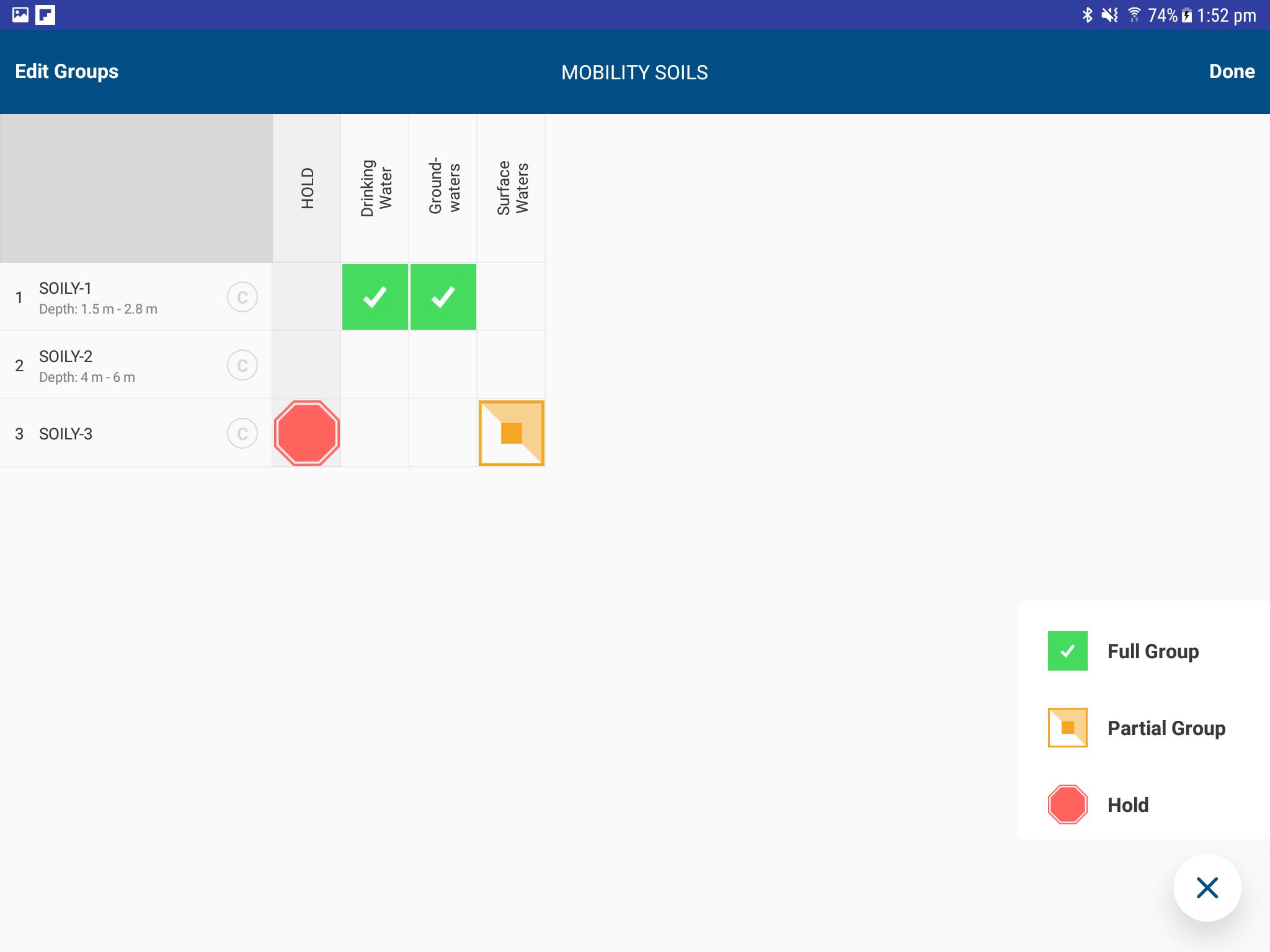The height and width of the screenshot is (952, 1270).
Task: Select the HOLD column header
Action: (x=307, y=188)
